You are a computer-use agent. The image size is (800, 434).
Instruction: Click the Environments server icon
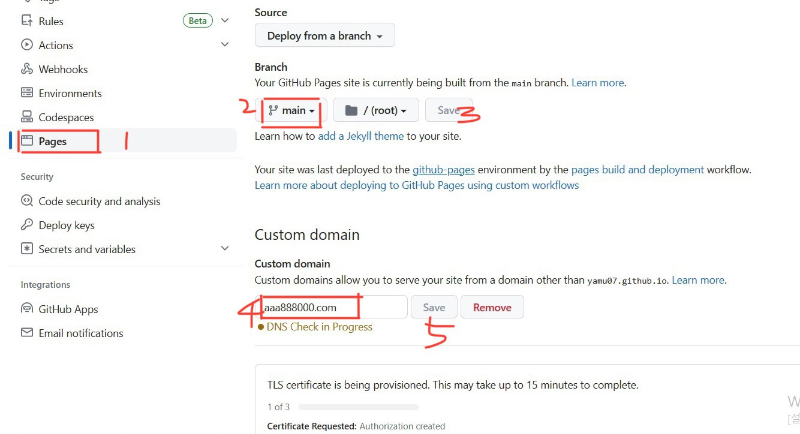point(27,92)
